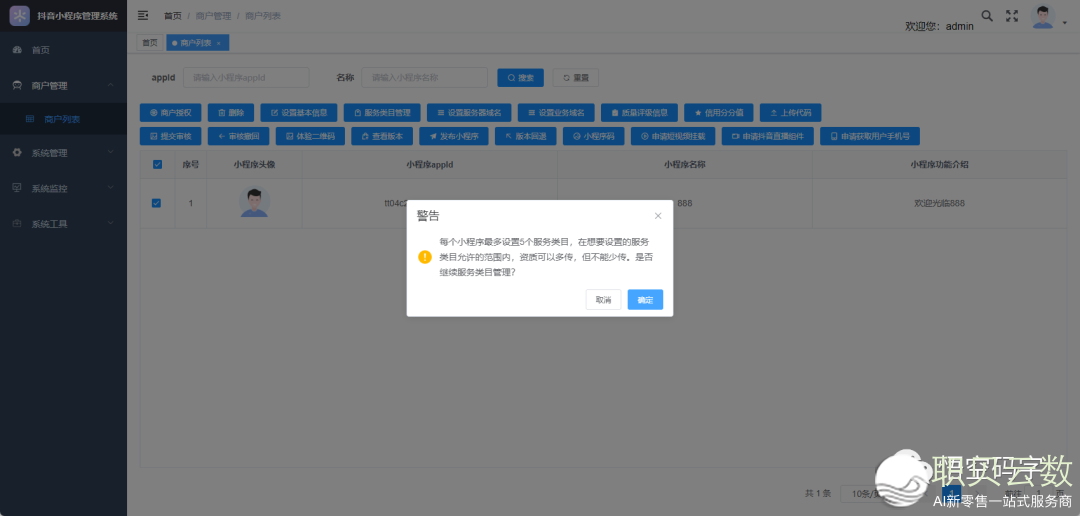
Task: Expand the 系统监控 sidebar menu
Action: (63, 188)
